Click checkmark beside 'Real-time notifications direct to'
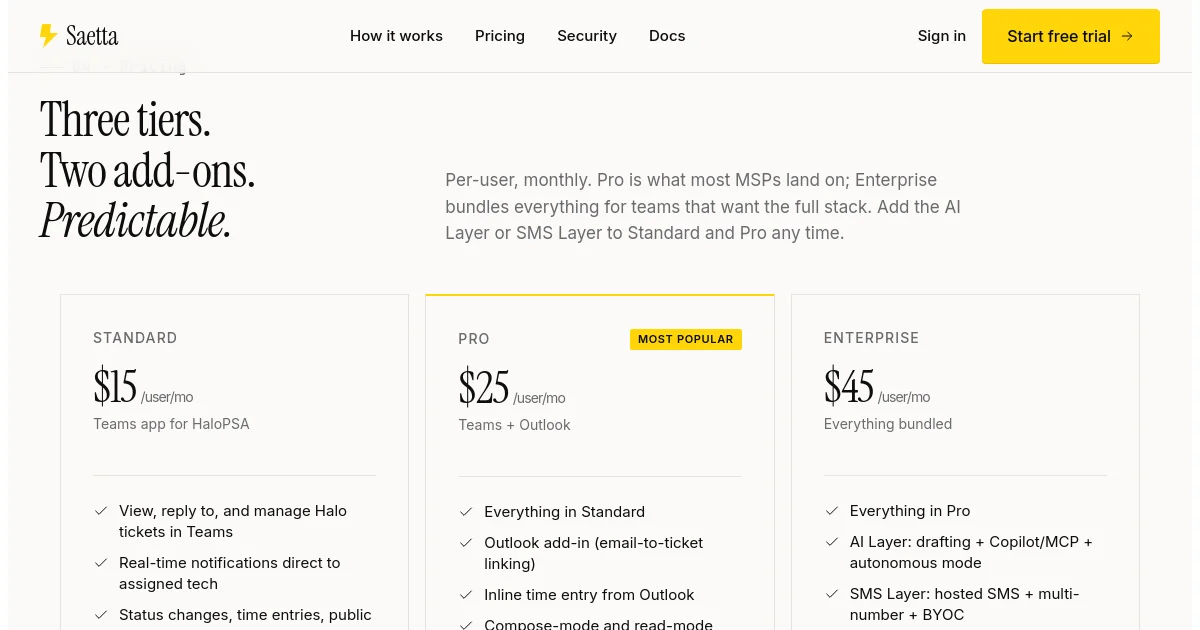Screen dimensions: 1200x630 [101, 563]
